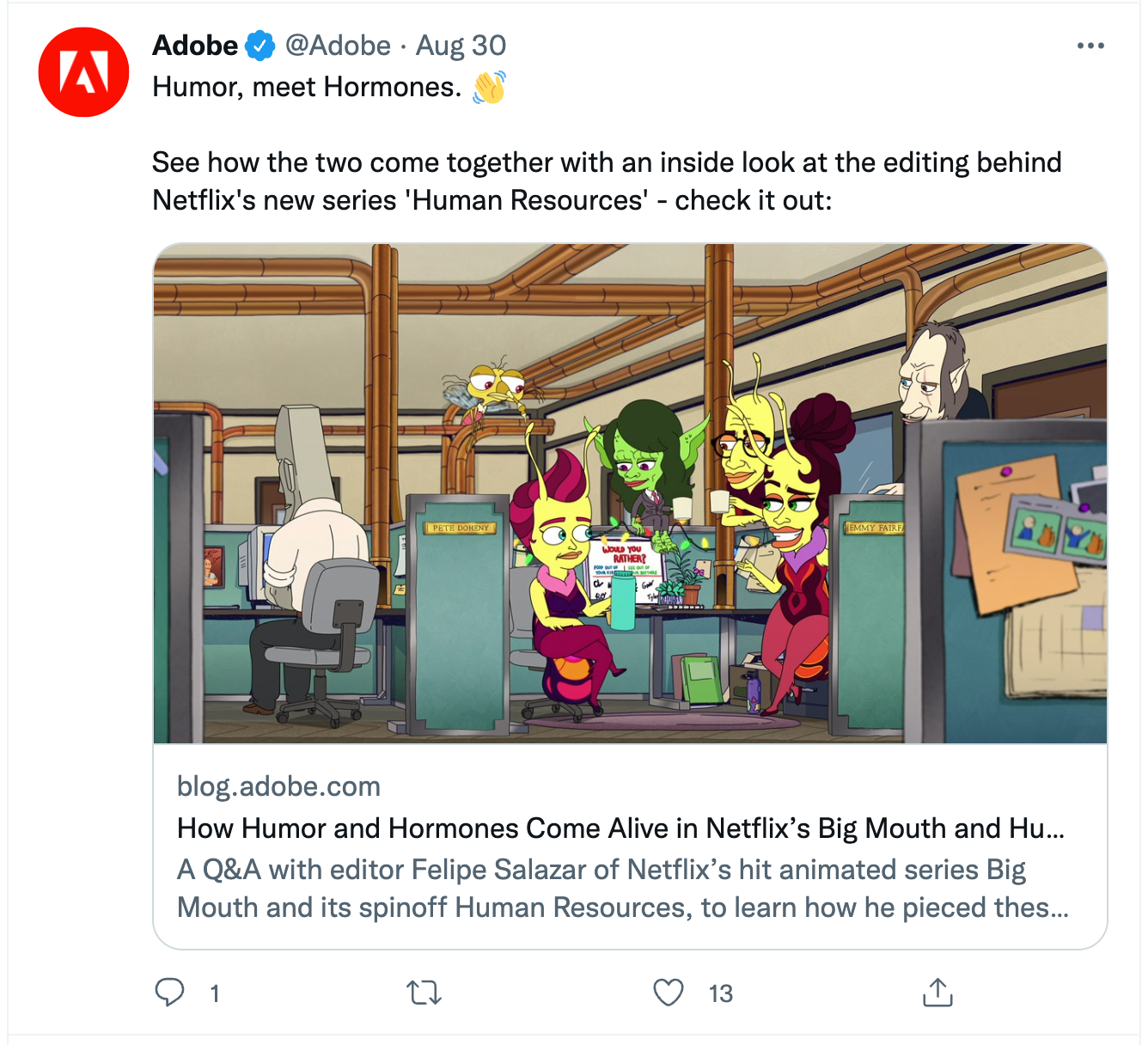Open the Human Resources cartoon preview image
The width and height of the screenshot is (1148, 1045).
630,493
